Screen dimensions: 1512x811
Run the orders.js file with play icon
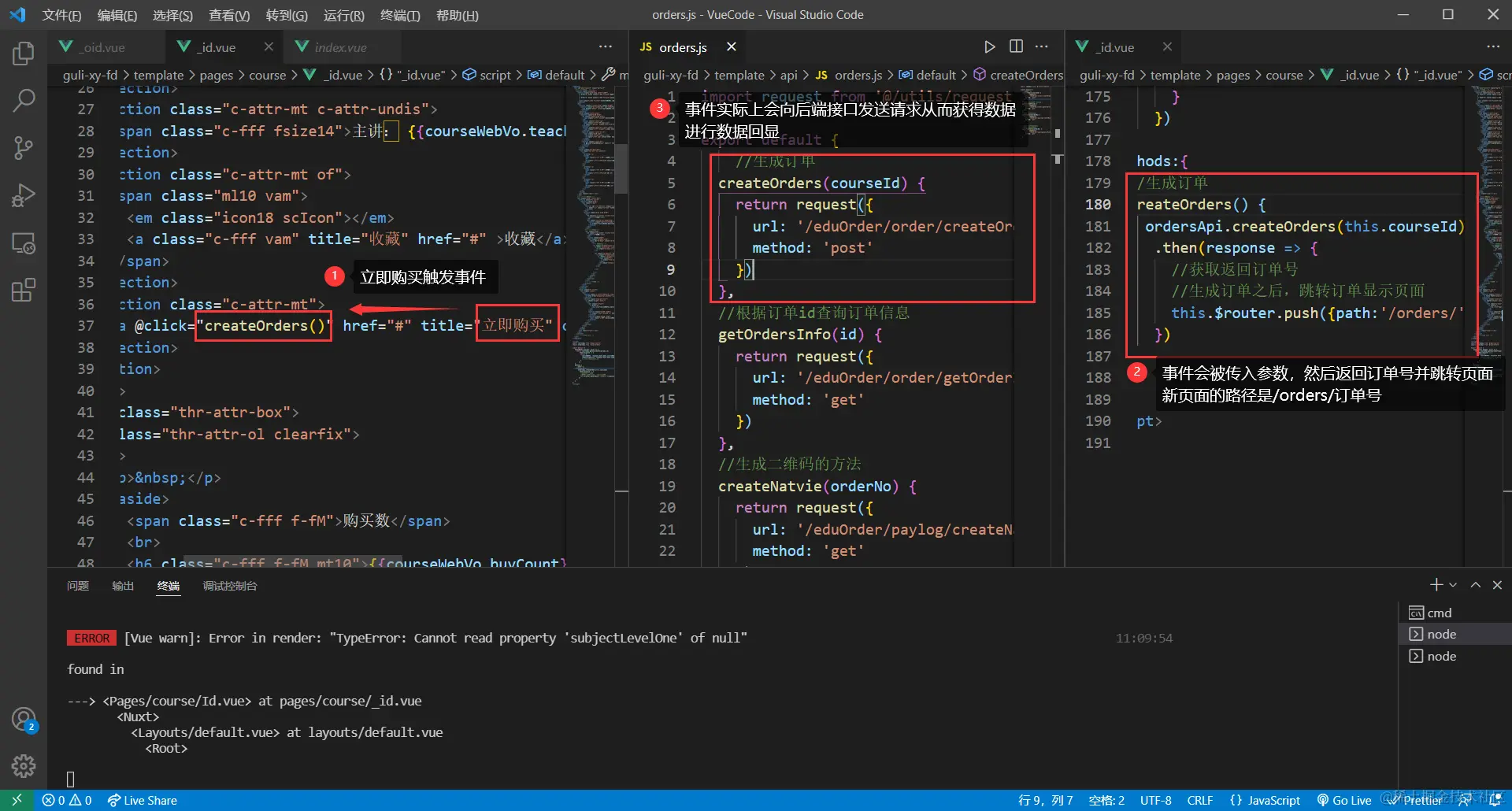click(990, 47)
